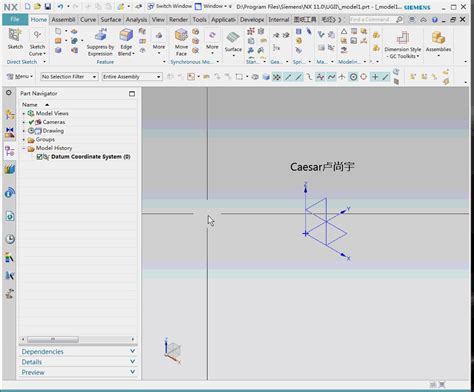Switch to the Analysis ribbon tab
This screenshot has height=392, width=474.
pyautogui.click(x=136, y=20)
